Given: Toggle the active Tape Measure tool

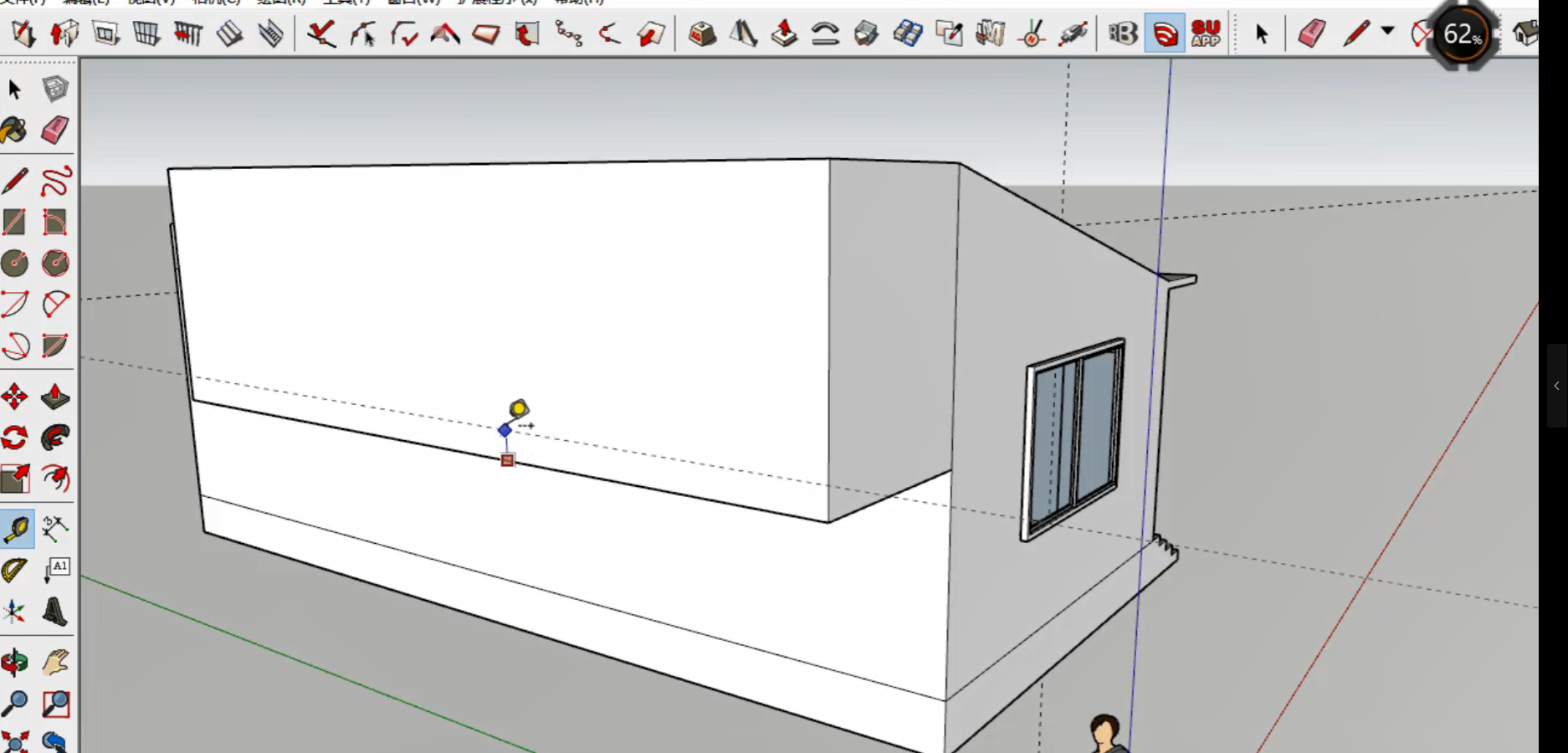Looking at the screenshot, I should click(x=16, y=529).
